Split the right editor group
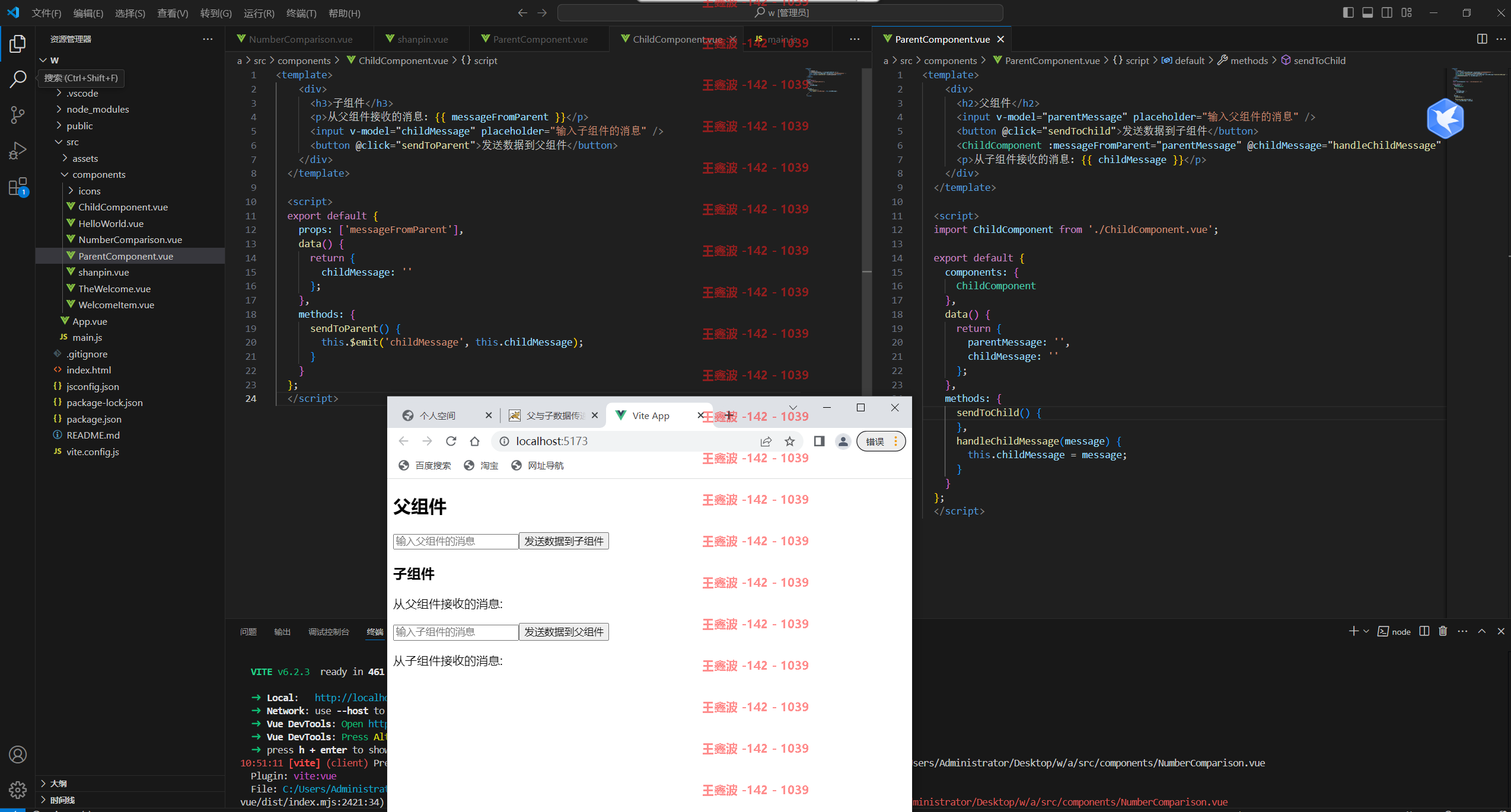The image size is (1511, 812). (1482, 39)
